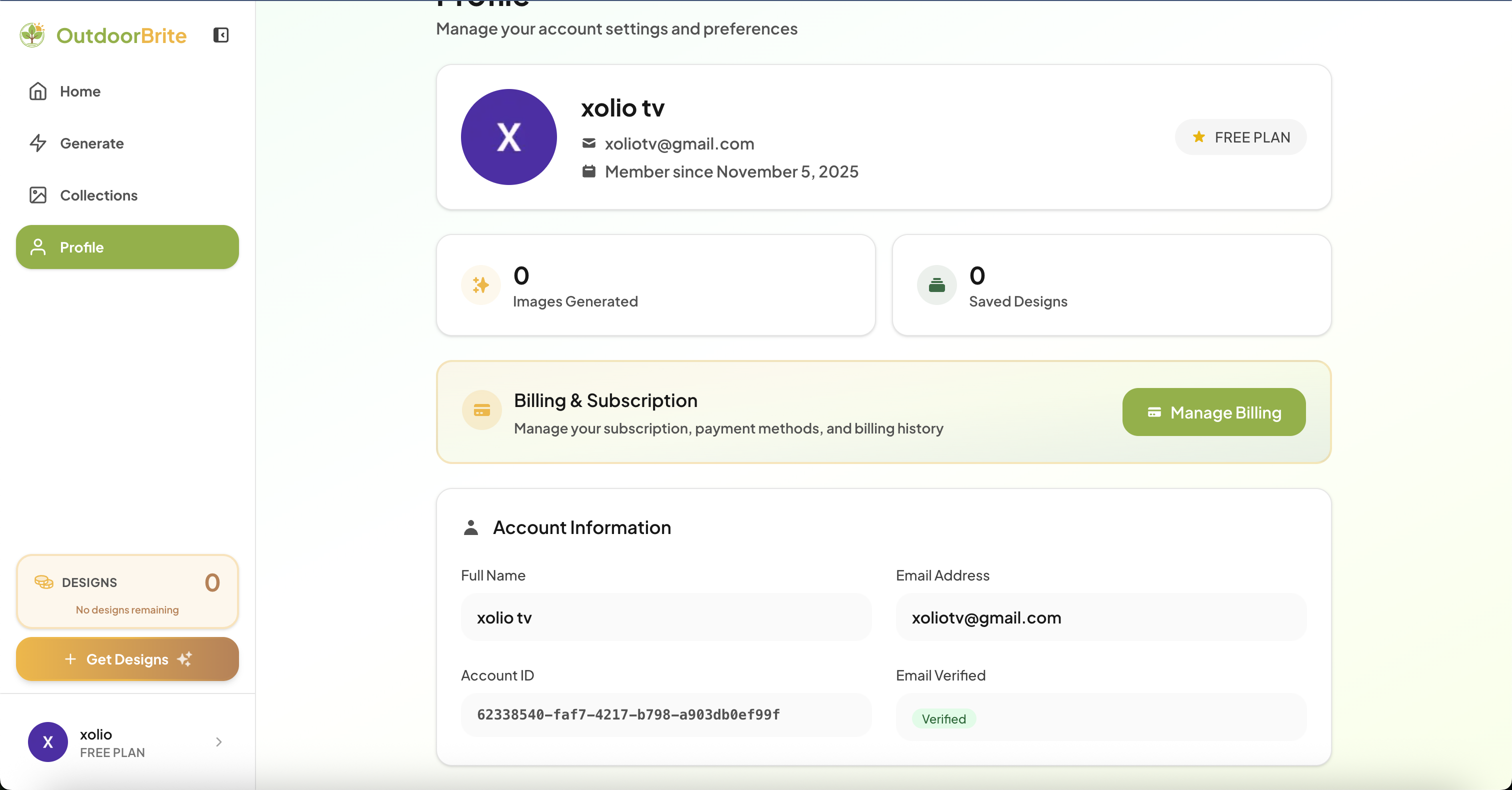Click the green Verified badge
Viewport: 1512px width, 790px height.
pos(943,719)
